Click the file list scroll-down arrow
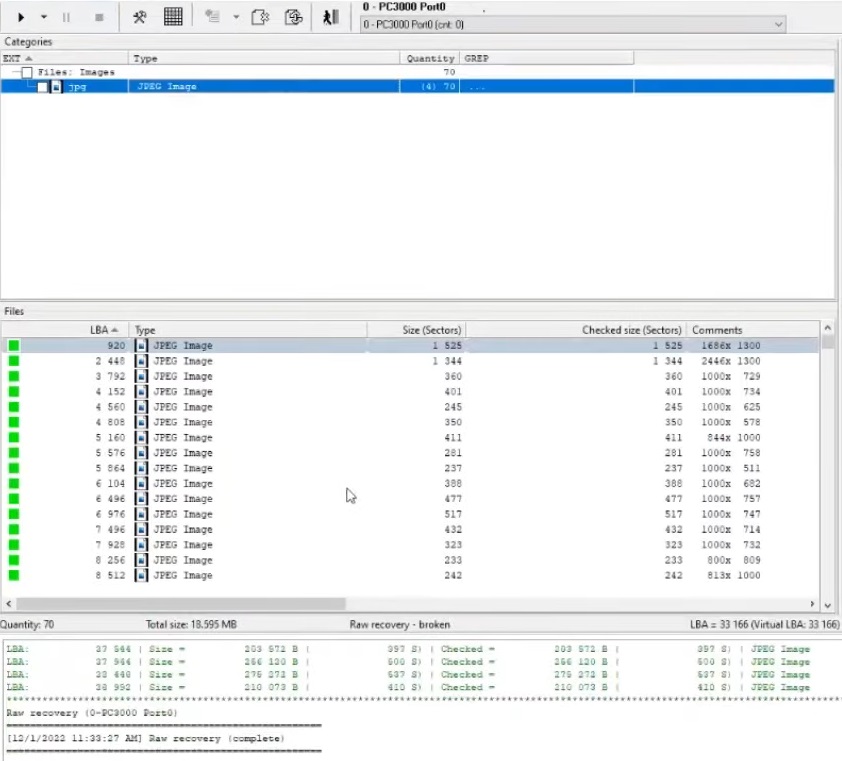The width and height of the screenshot is (842, 761). point(827,605)
